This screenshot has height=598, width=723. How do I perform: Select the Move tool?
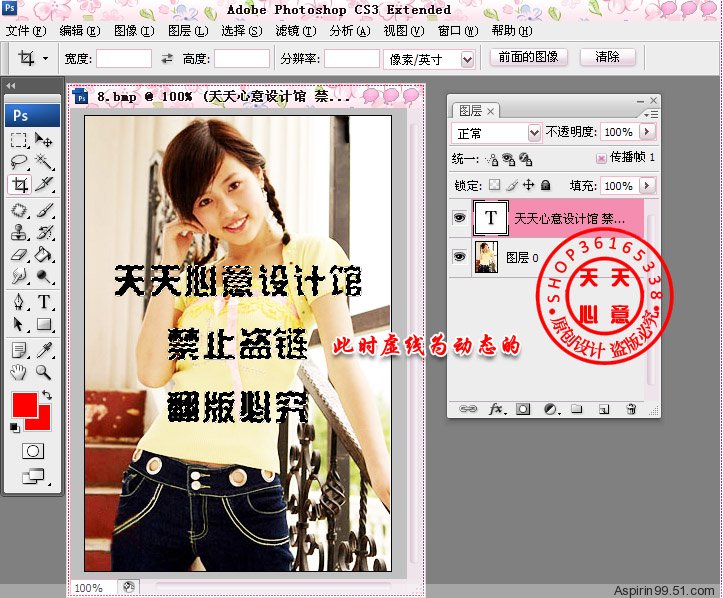(44, 140)
